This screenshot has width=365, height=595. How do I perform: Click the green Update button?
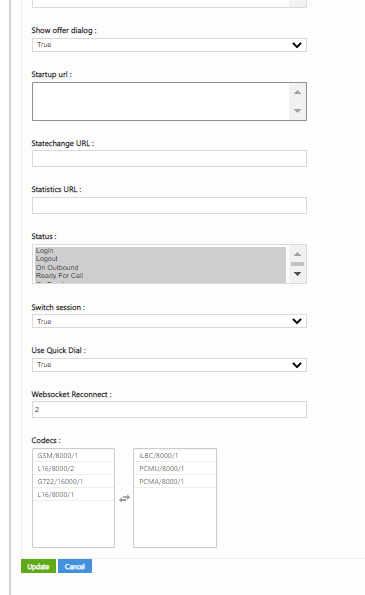coord(38,566)
